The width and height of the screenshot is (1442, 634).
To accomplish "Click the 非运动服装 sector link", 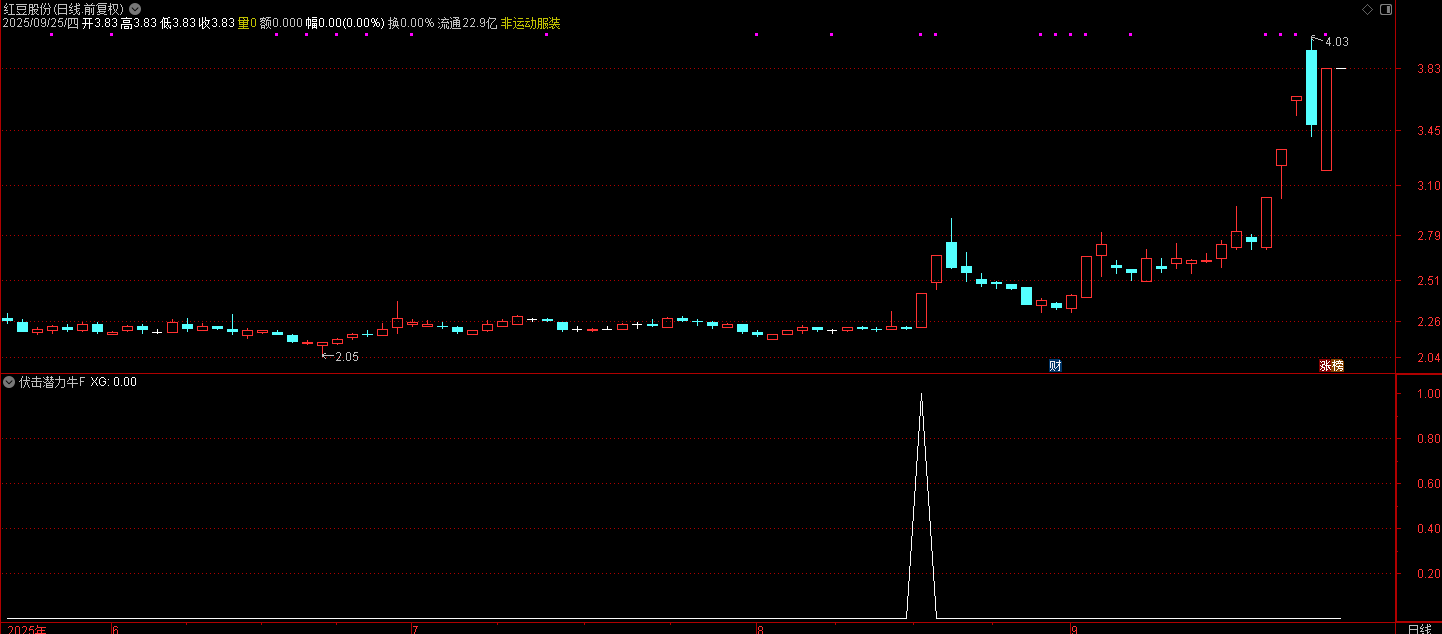I will 530,23.
